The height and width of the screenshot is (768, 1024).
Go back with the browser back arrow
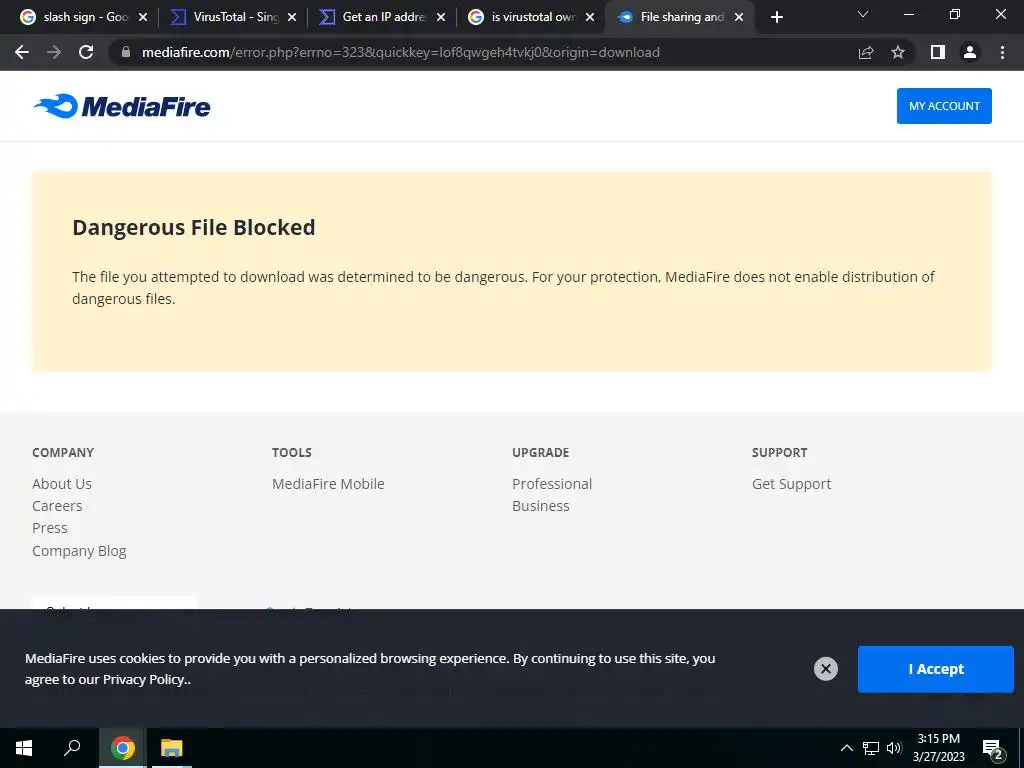(x=22, y=52)
